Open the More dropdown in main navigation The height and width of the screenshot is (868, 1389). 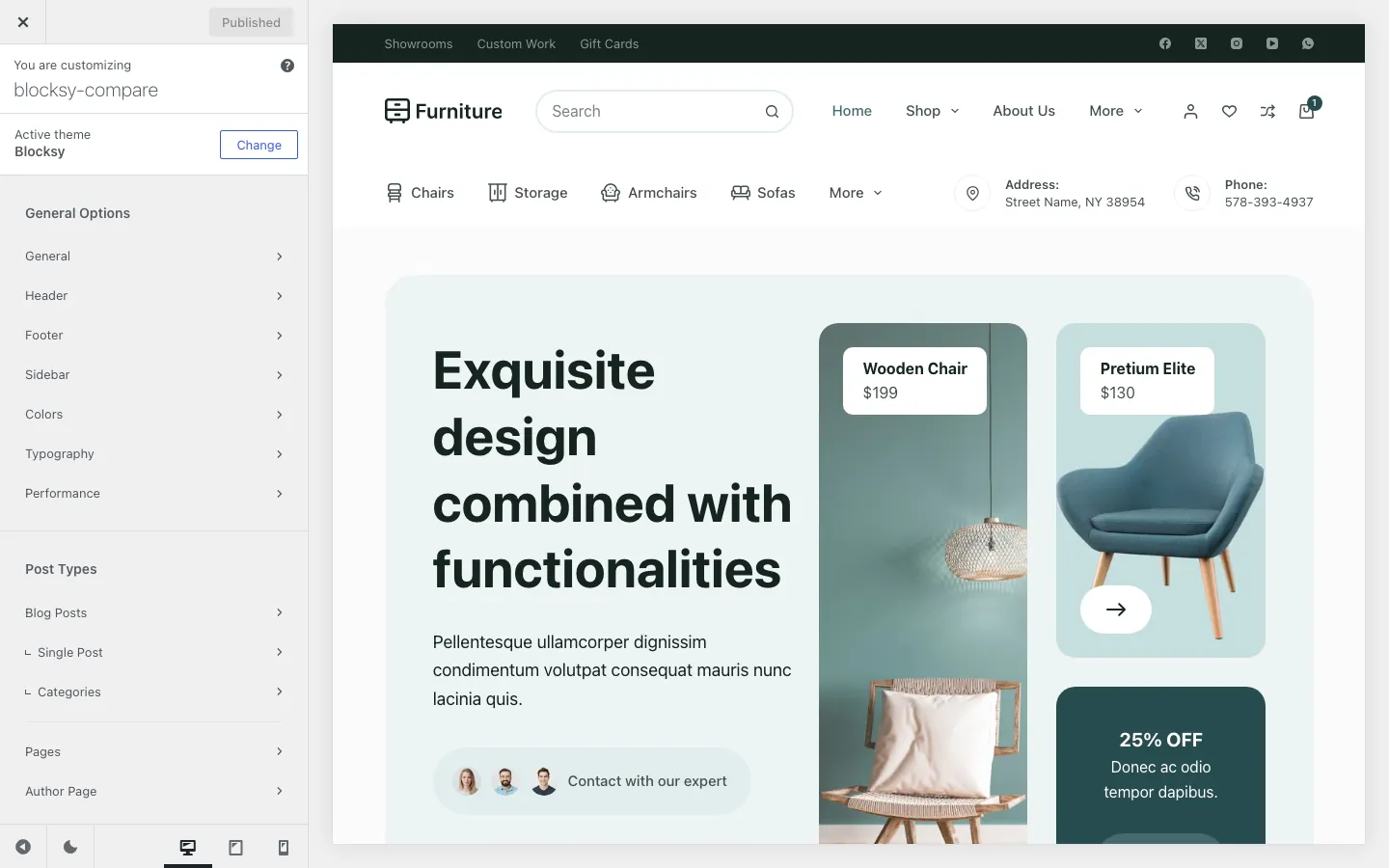(x=1116, y=111)
